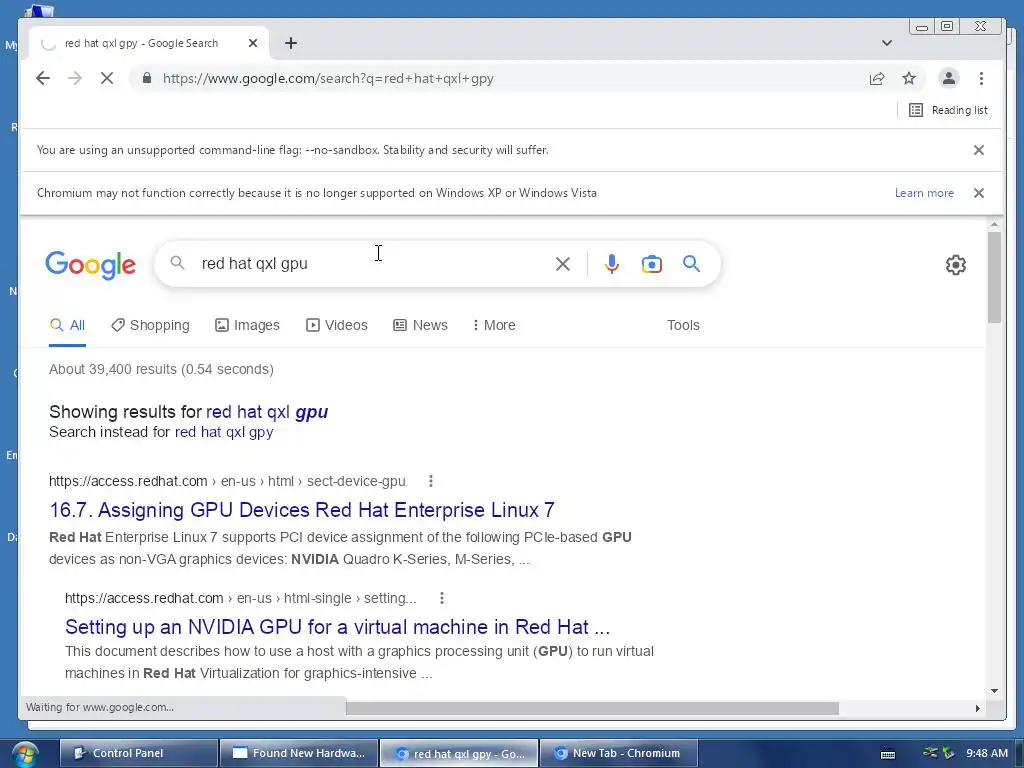Click the vertical scrollbar thumb
Screen dimensions: 1024x768
994,277
